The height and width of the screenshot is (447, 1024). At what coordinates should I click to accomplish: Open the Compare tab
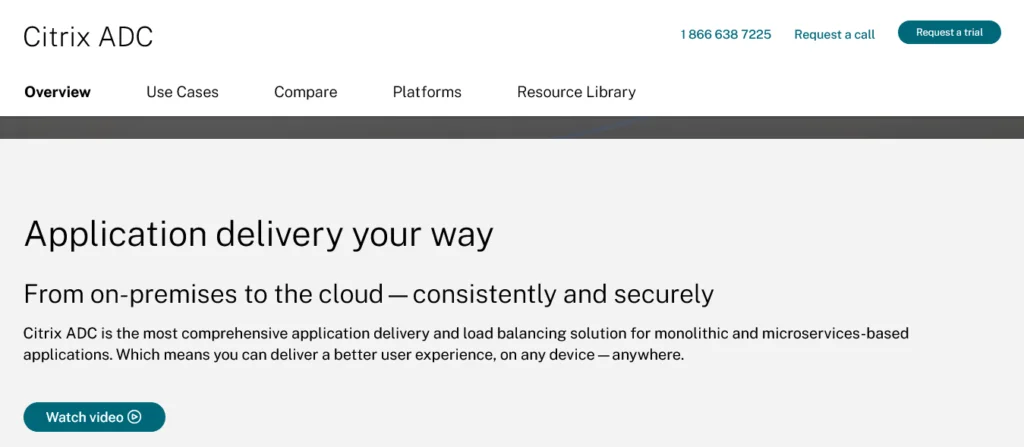click(x=306, y=92)
